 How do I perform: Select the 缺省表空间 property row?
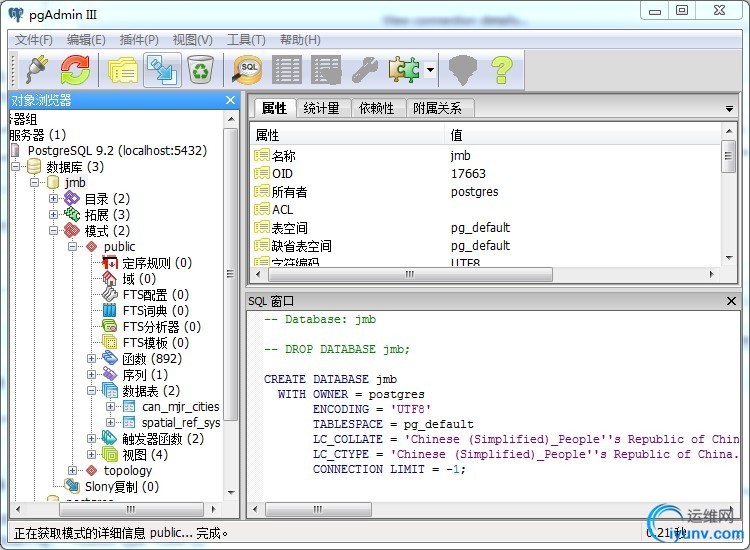point(486,246)
